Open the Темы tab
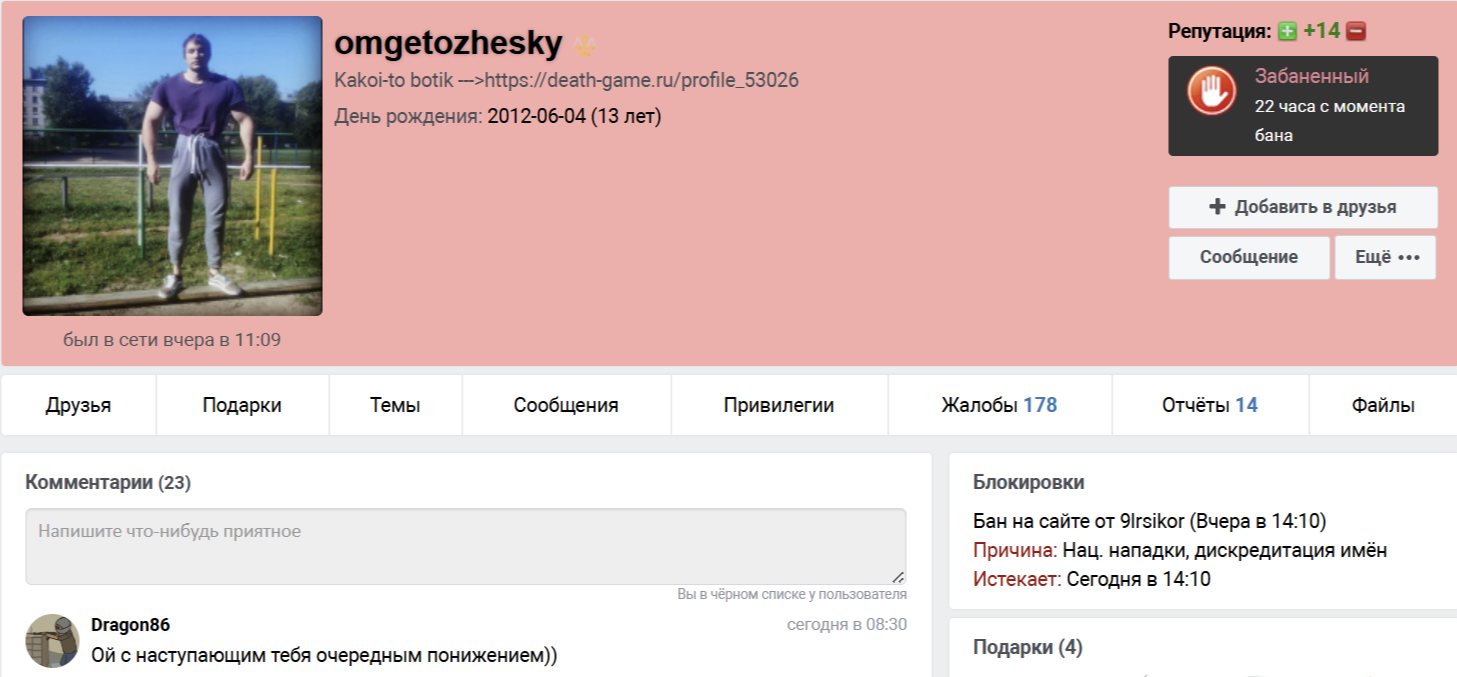Viewport: 1457px width, 677px height. [395, 405]
